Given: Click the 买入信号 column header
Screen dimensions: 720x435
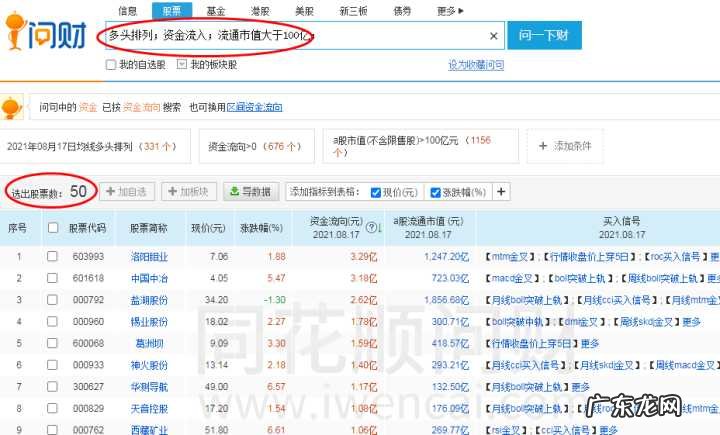Looking at the screenshot, I should click(x=622, y=227).
